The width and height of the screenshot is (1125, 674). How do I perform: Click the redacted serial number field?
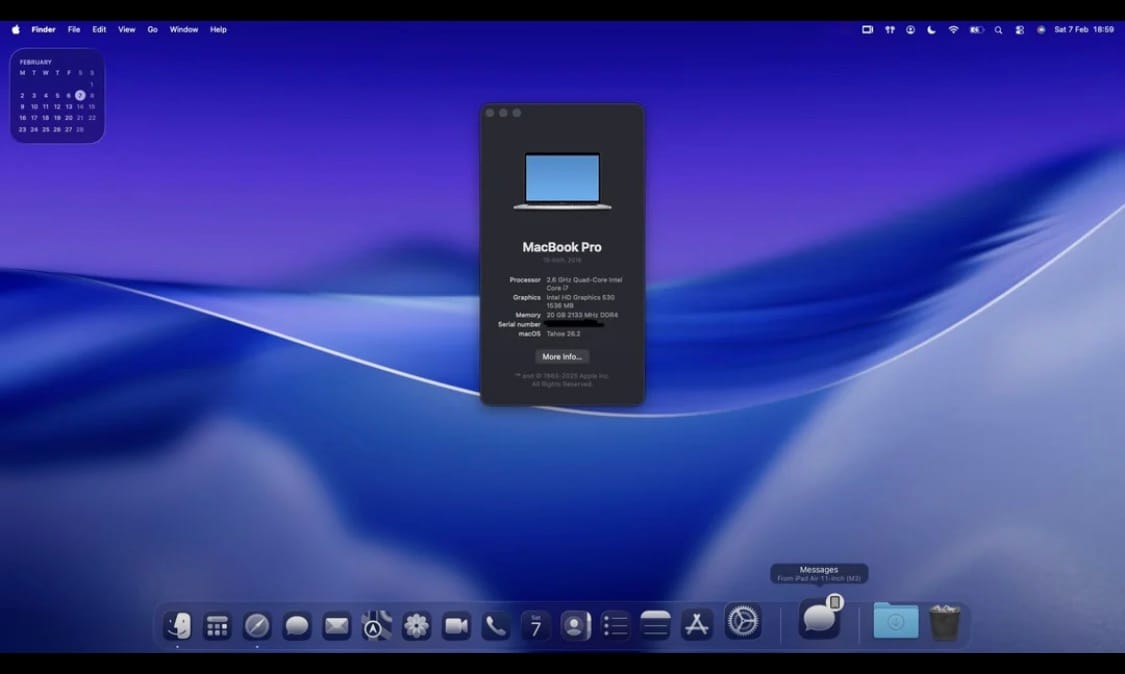pyautogui.click(x=575, y=324)
